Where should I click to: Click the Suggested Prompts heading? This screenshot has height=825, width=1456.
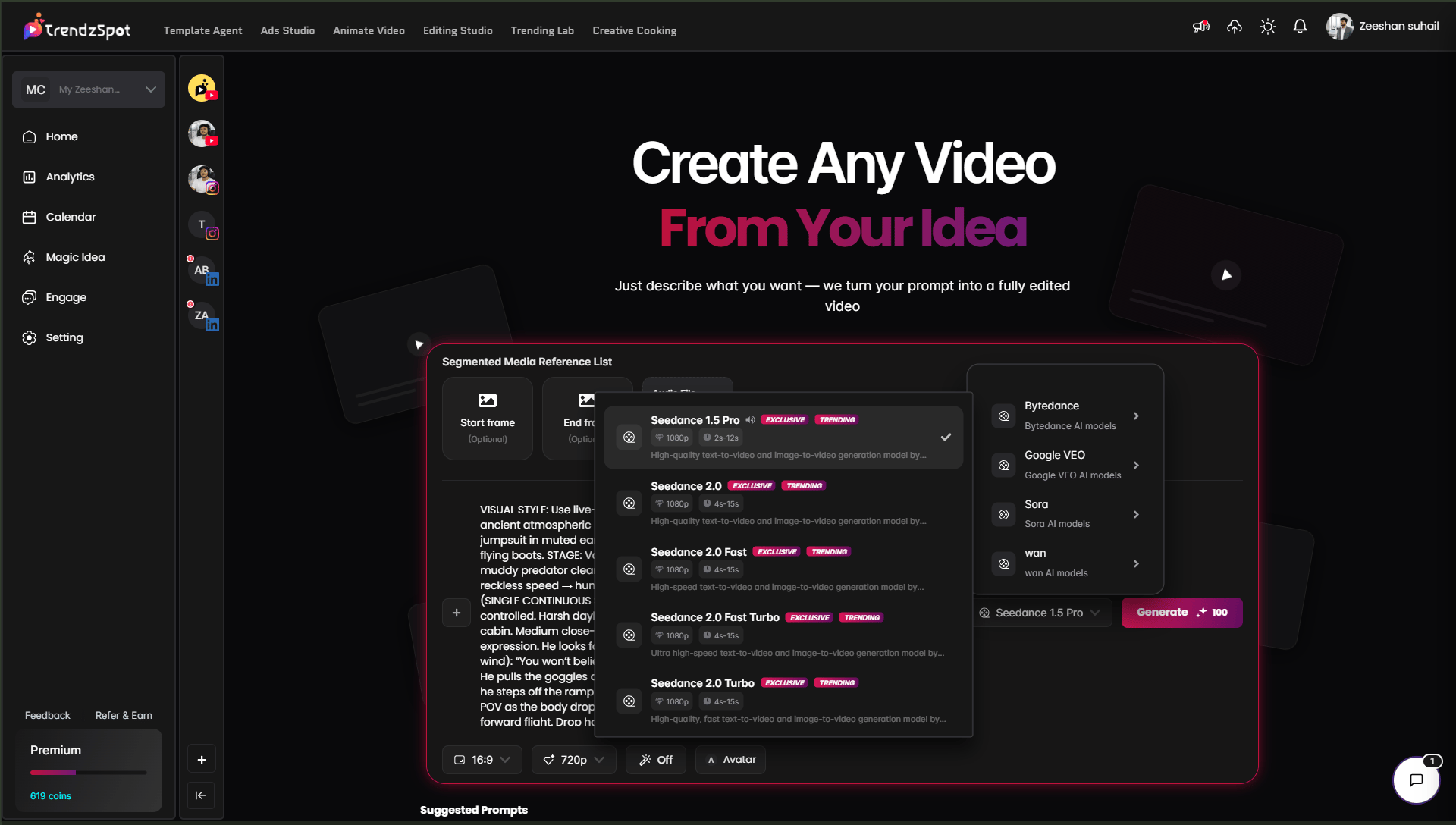click(x=474, y=810)
